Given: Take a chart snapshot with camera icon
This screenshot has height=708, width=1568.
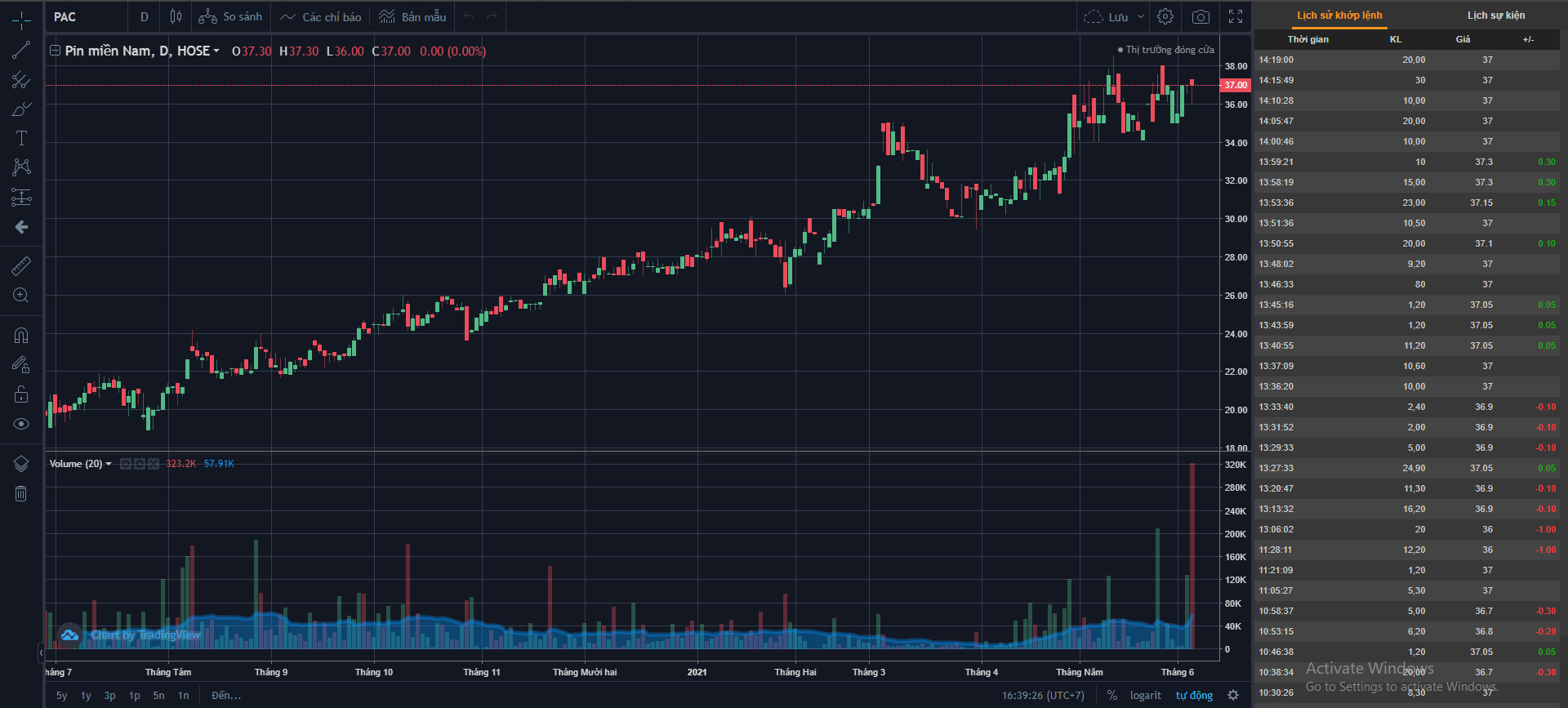Looking at the screenshot, I should (1200, 17).
